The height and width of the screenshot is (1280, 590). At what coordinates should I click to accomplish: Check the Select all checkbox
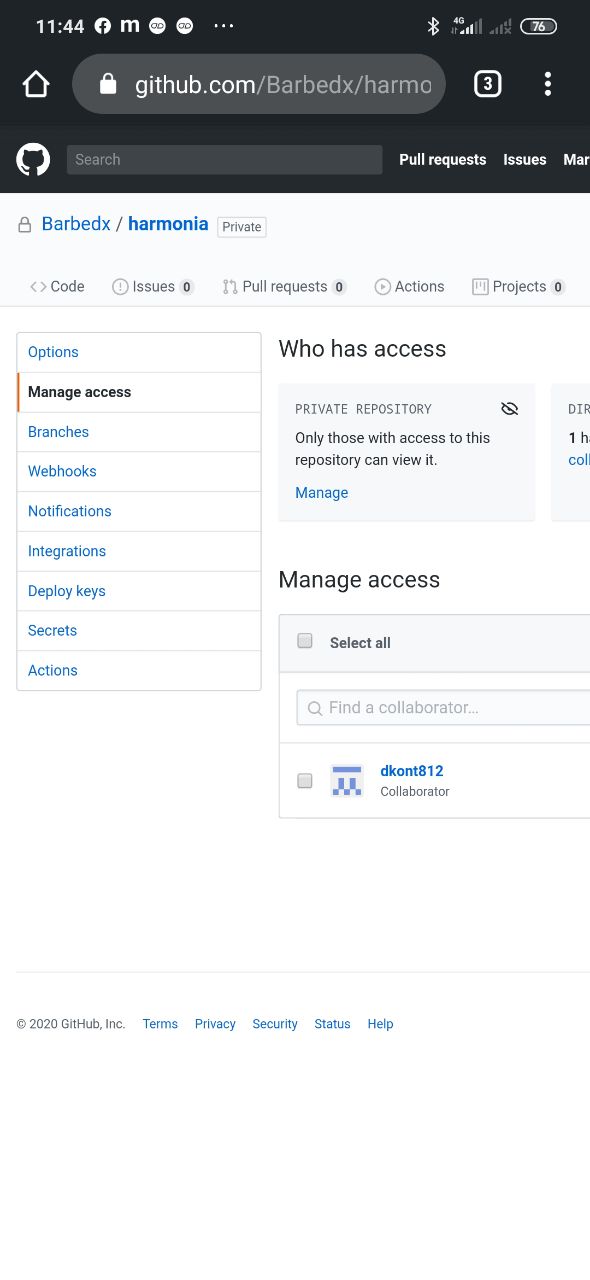coord(305,641)
